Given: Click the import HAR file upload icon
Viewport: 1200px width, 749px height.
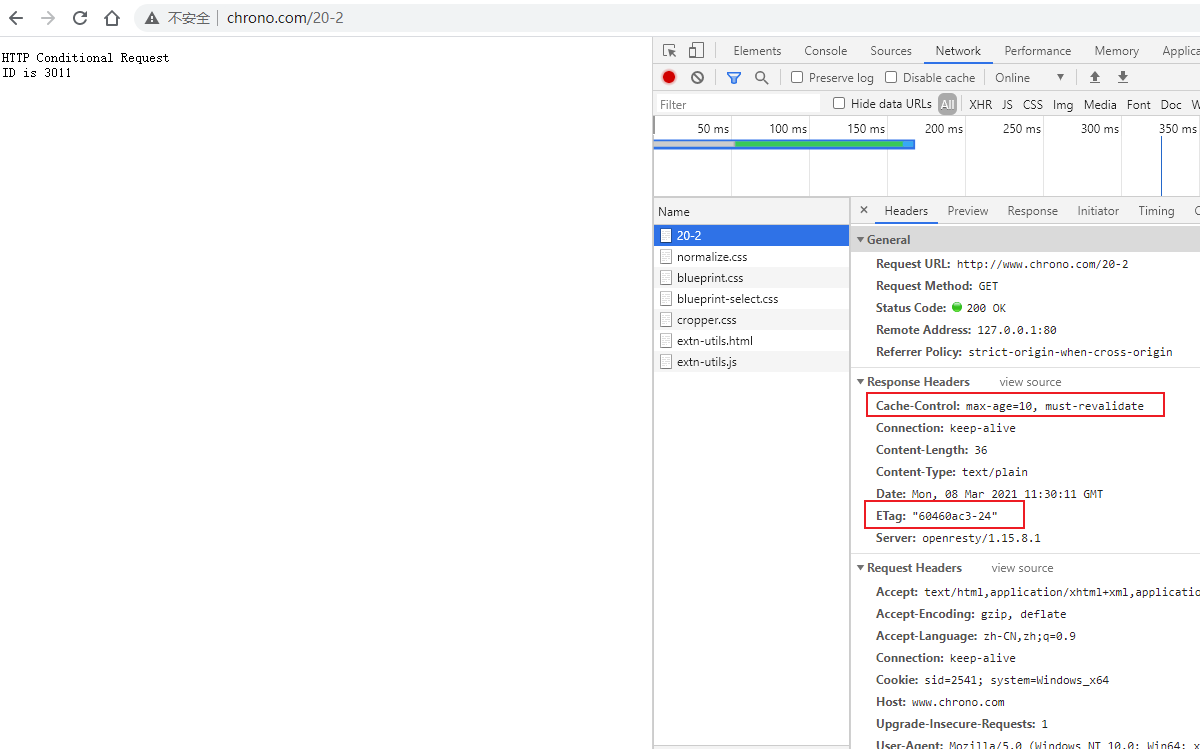Looking at the screenshot, I should pyautogui.click(x=1095, y=77).
